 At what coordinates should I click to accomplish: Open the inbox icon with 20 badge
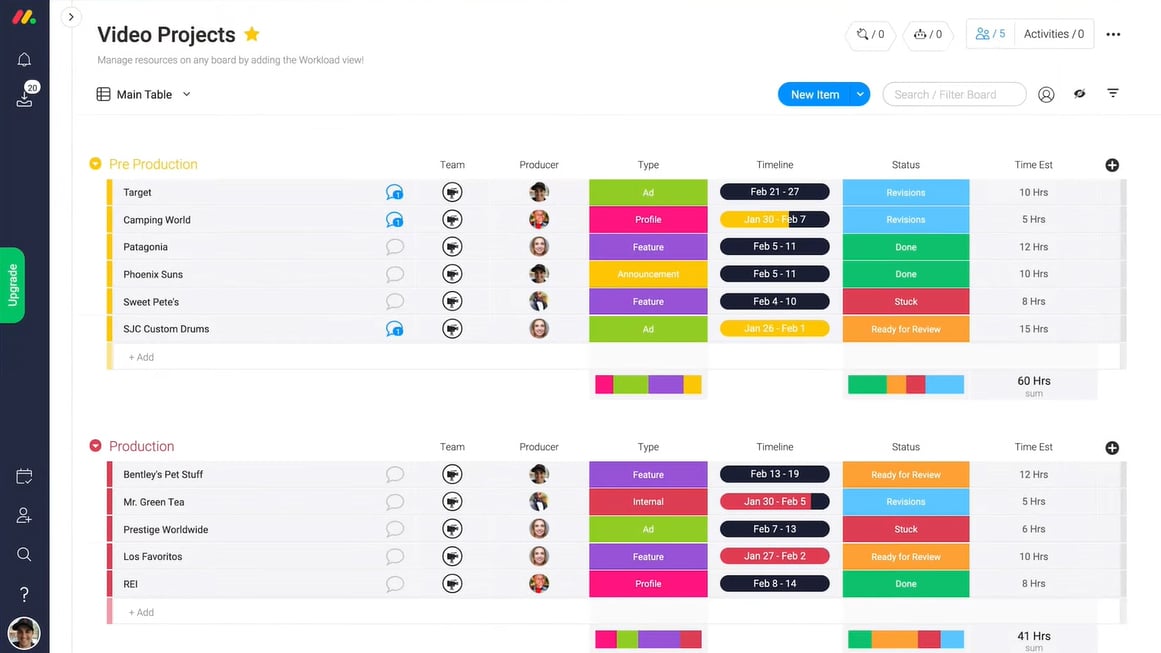(x=24, y=98)
